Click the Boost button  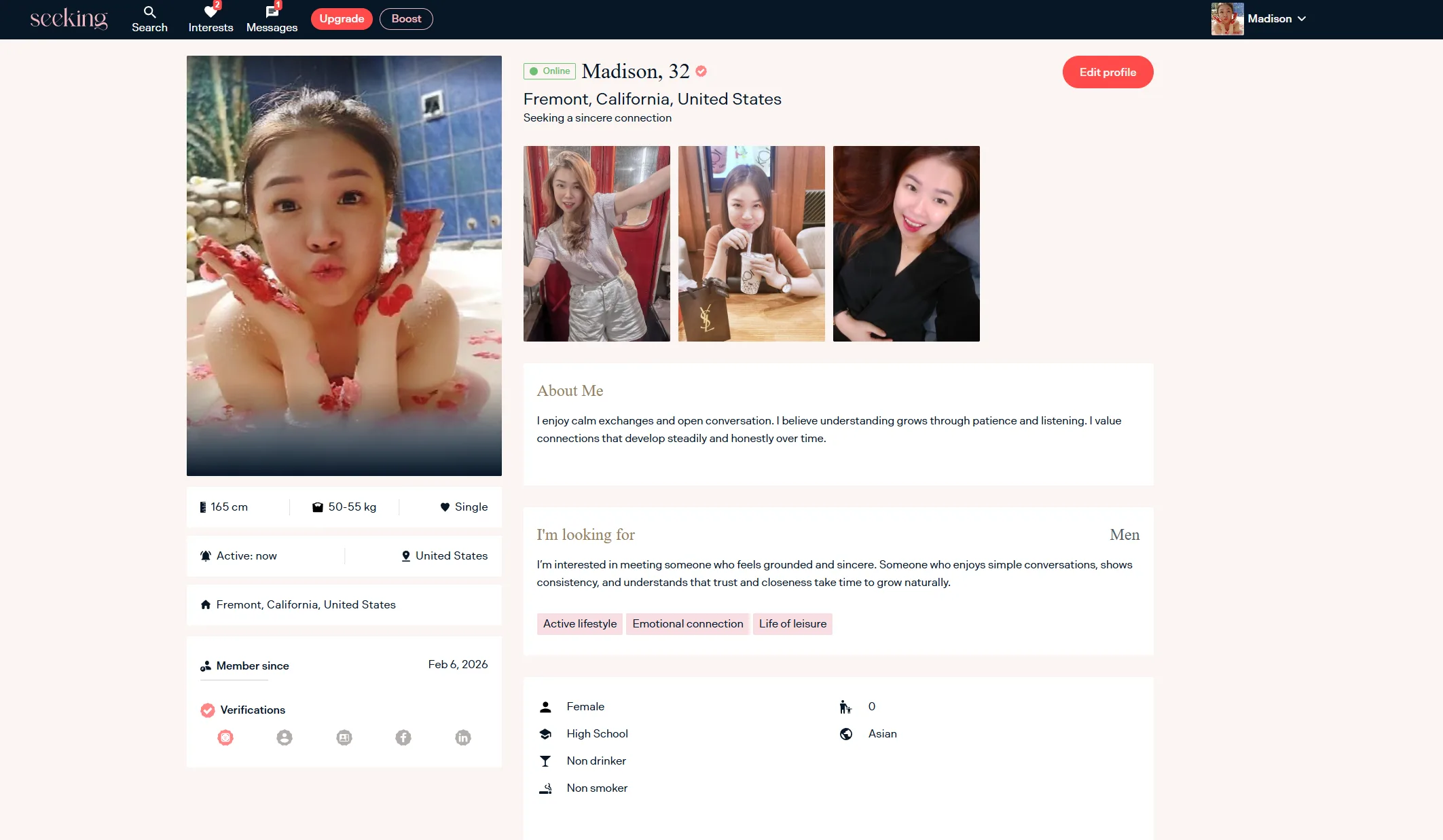406,19
